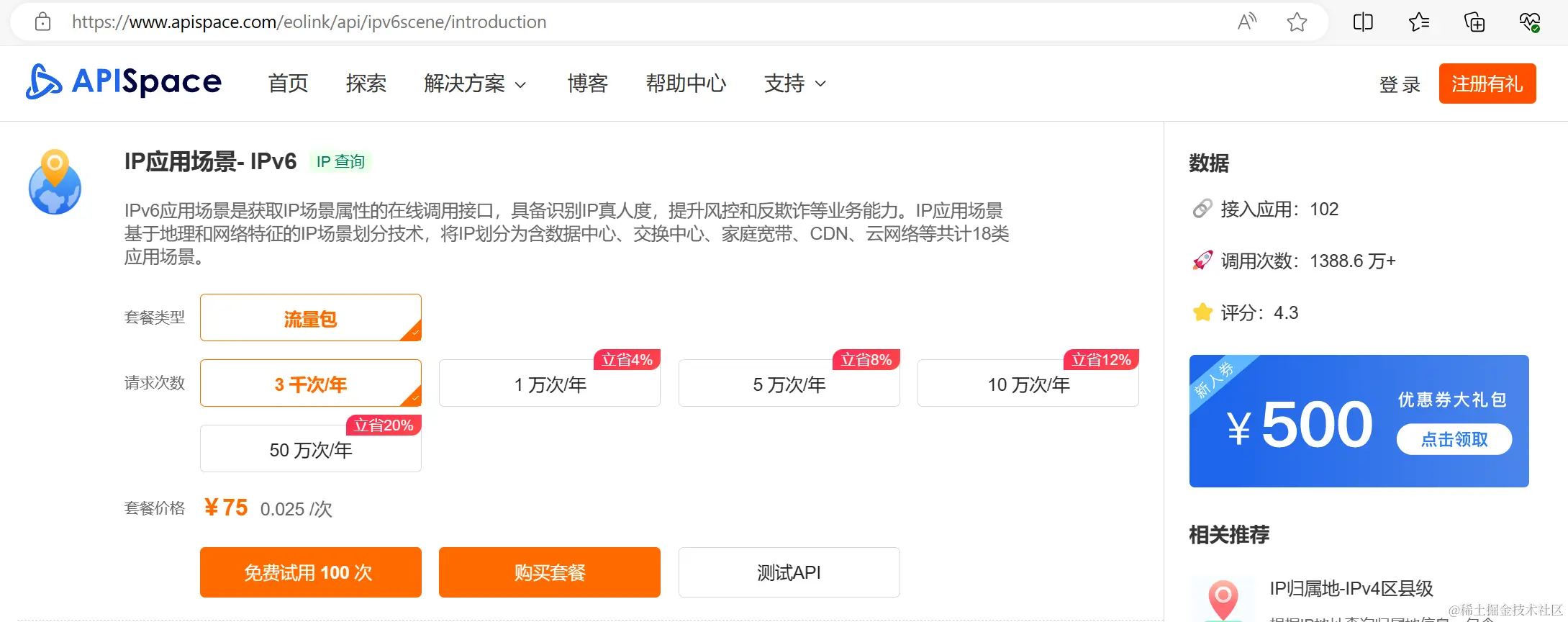Select the 流量包 package type
Image resolution: width=1568 pixels, height=622 pixels.
pyautogui.click(x=311, y=317)
